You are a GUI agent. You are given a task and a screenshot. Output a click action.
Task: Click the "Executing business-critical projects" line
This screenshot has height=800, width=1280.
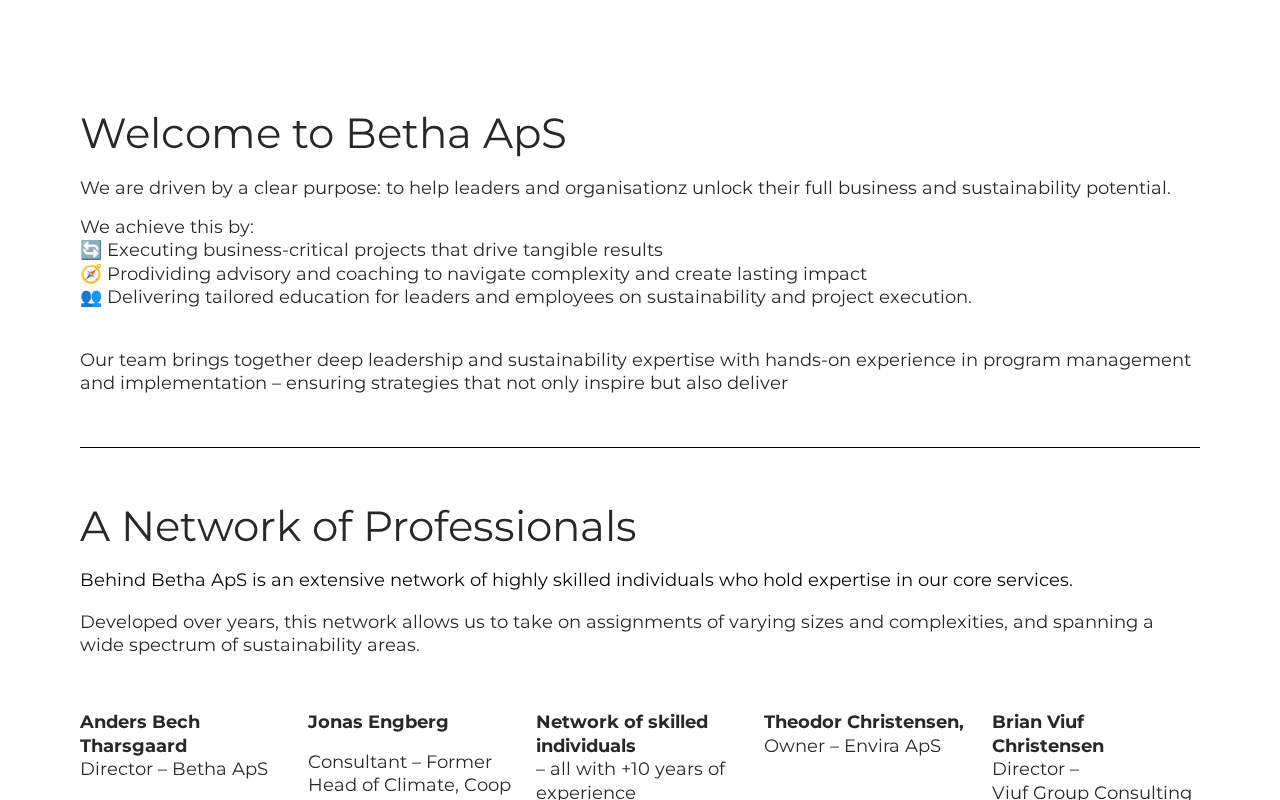point(385,250)
